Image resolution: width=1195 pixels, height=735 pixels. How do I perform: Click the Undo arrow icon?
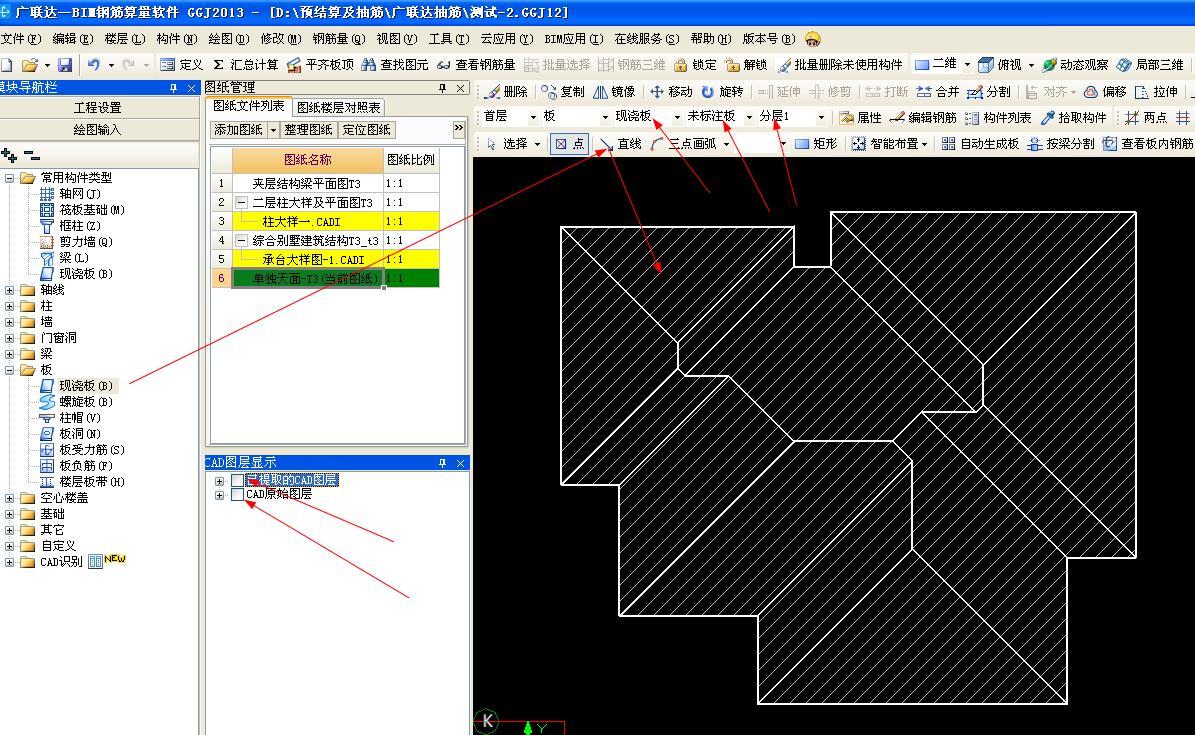tap(94, 65)
